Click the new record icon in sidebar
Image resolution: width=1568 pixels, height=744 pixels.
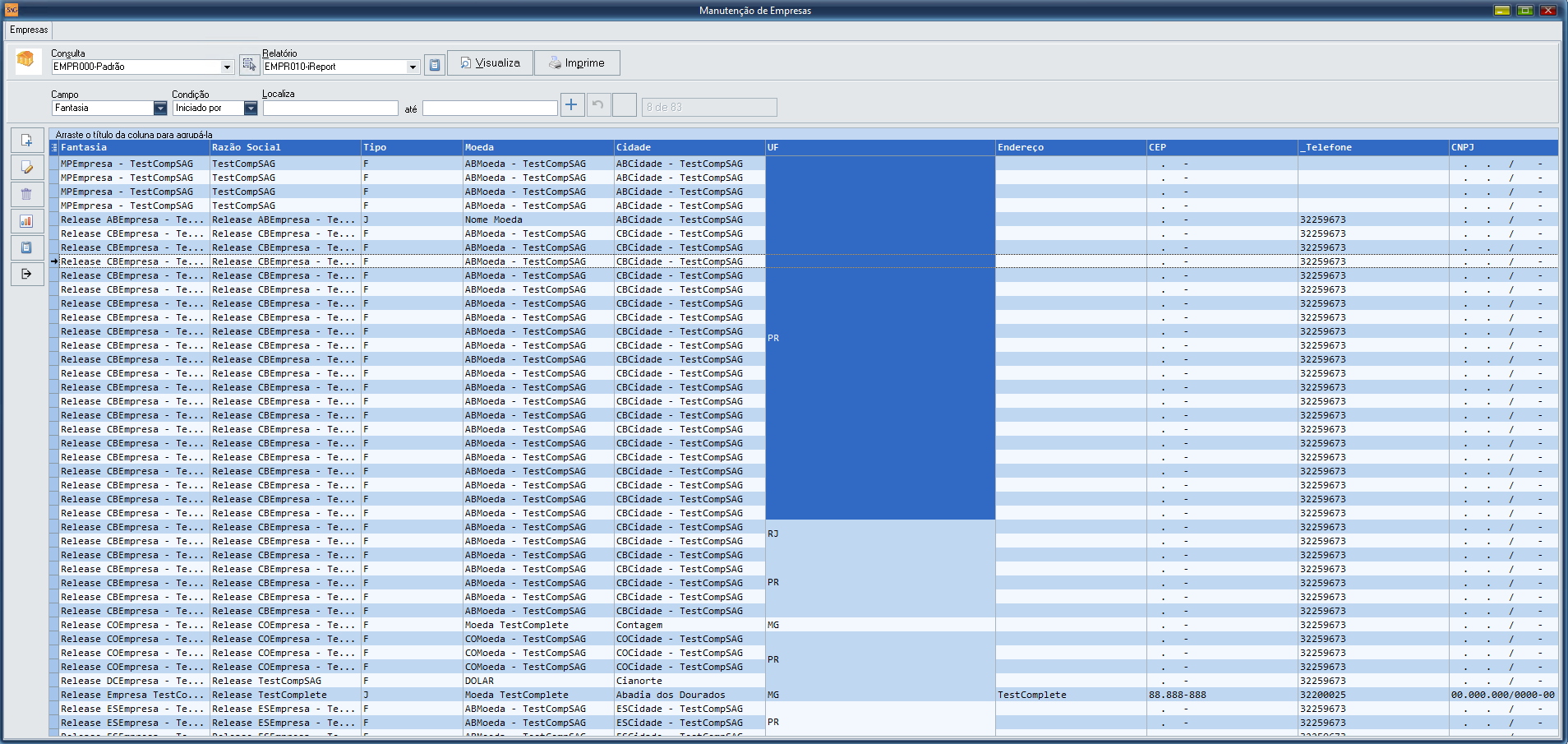(x=27, y=141)
